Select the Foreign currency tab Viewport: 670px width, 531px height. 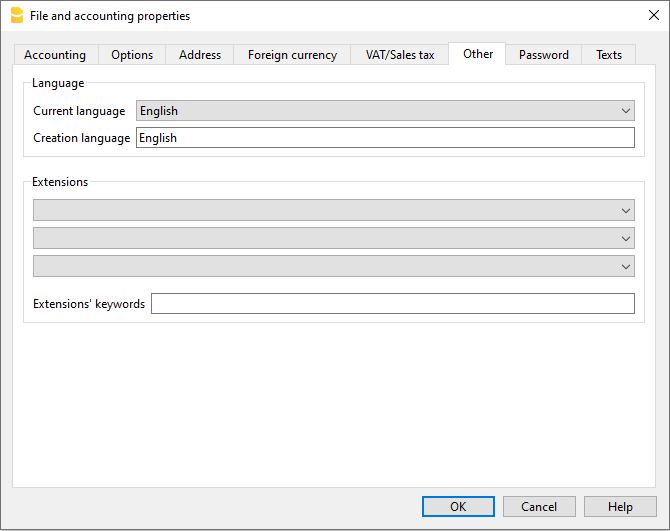(292, 55)
